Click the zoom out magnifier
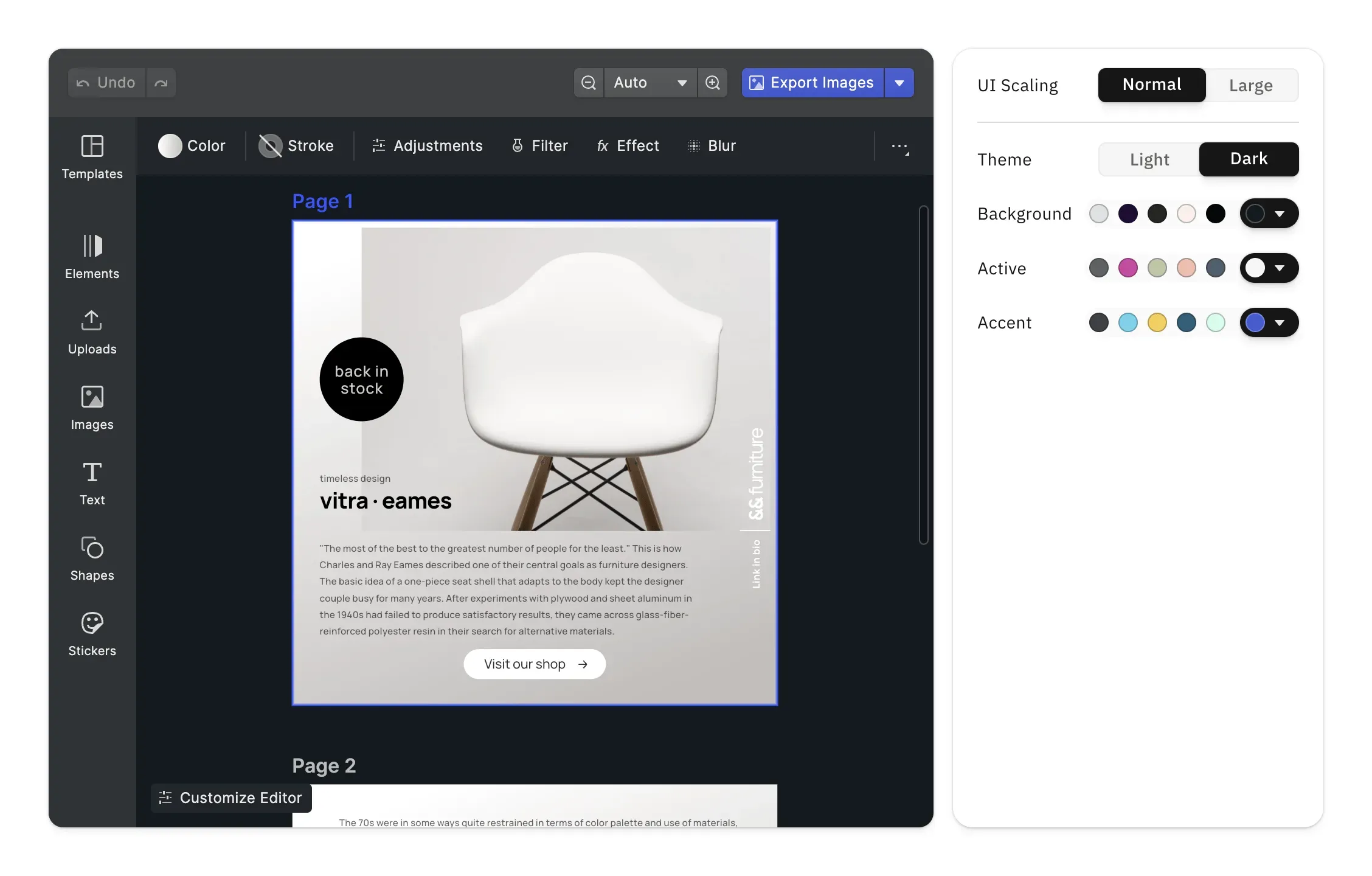Screen dimensions: 1372x876 click(x=589, y=83)
